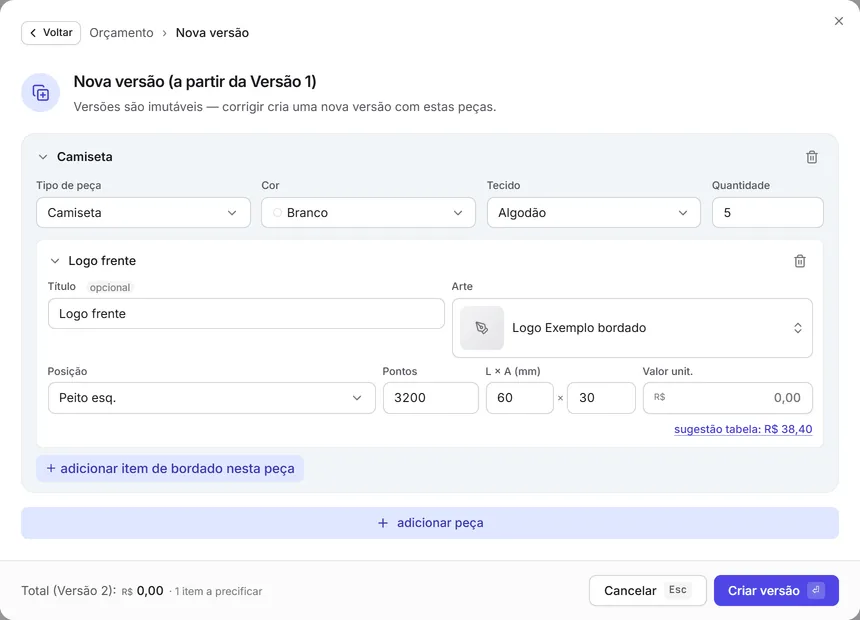860x620 pixels.
Task: Click the adicionar peça button
Action: pyautogui.click(x=429, y=523)
